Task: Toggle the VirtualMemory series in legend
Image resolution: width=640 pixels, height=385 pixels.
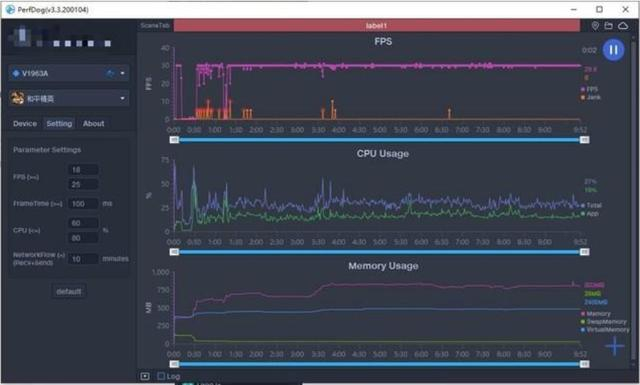Action: pos(605,329)
